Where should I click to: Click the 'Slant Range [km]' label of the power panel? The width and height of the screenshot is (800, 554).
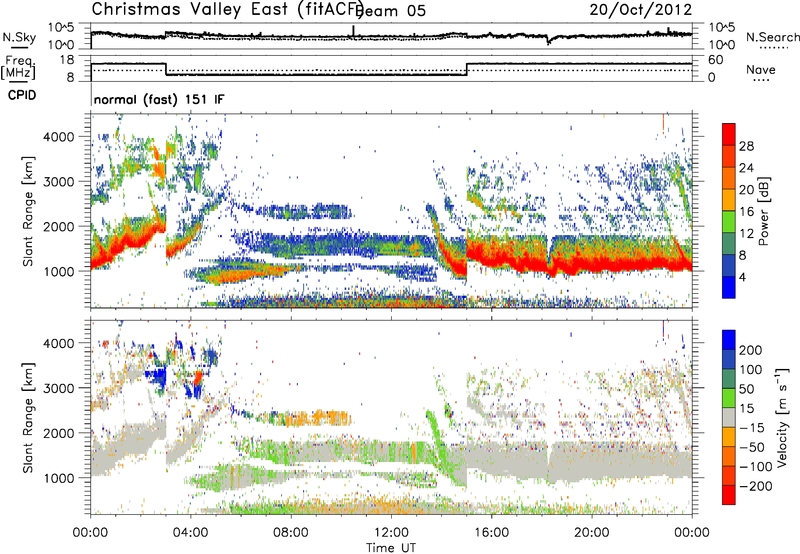pyautogui.click(x=28, y=211)
